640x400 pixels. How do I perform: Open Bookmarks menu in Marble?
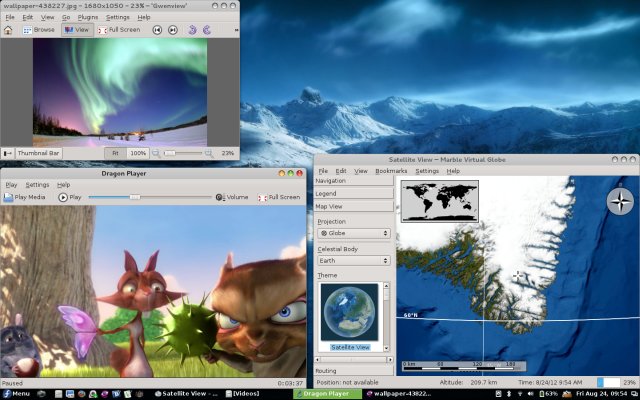(391, 171)
